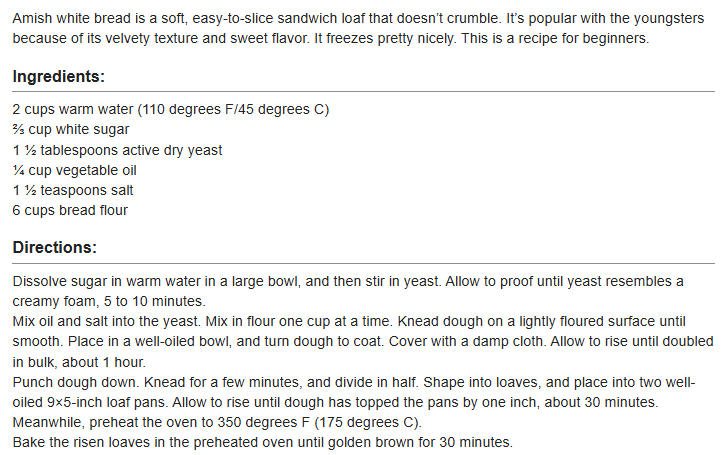Click the text "in bulk, about 1 hour"
Viewport: 721px width, 455px height.
[x=79, y=362]
